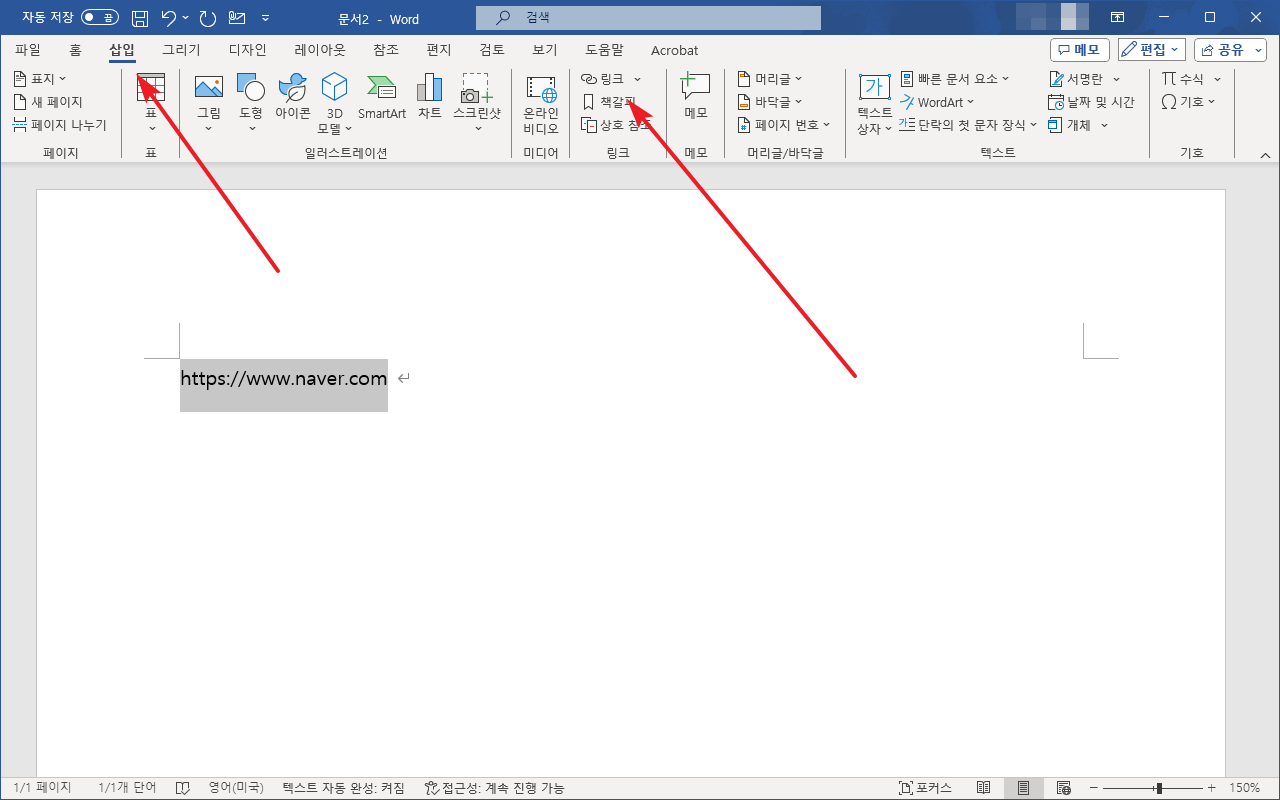Toggle the AutoSave switch
The height and width of the screenshot is (800, 1280).
pyautogui.click(x=98, y=18)
